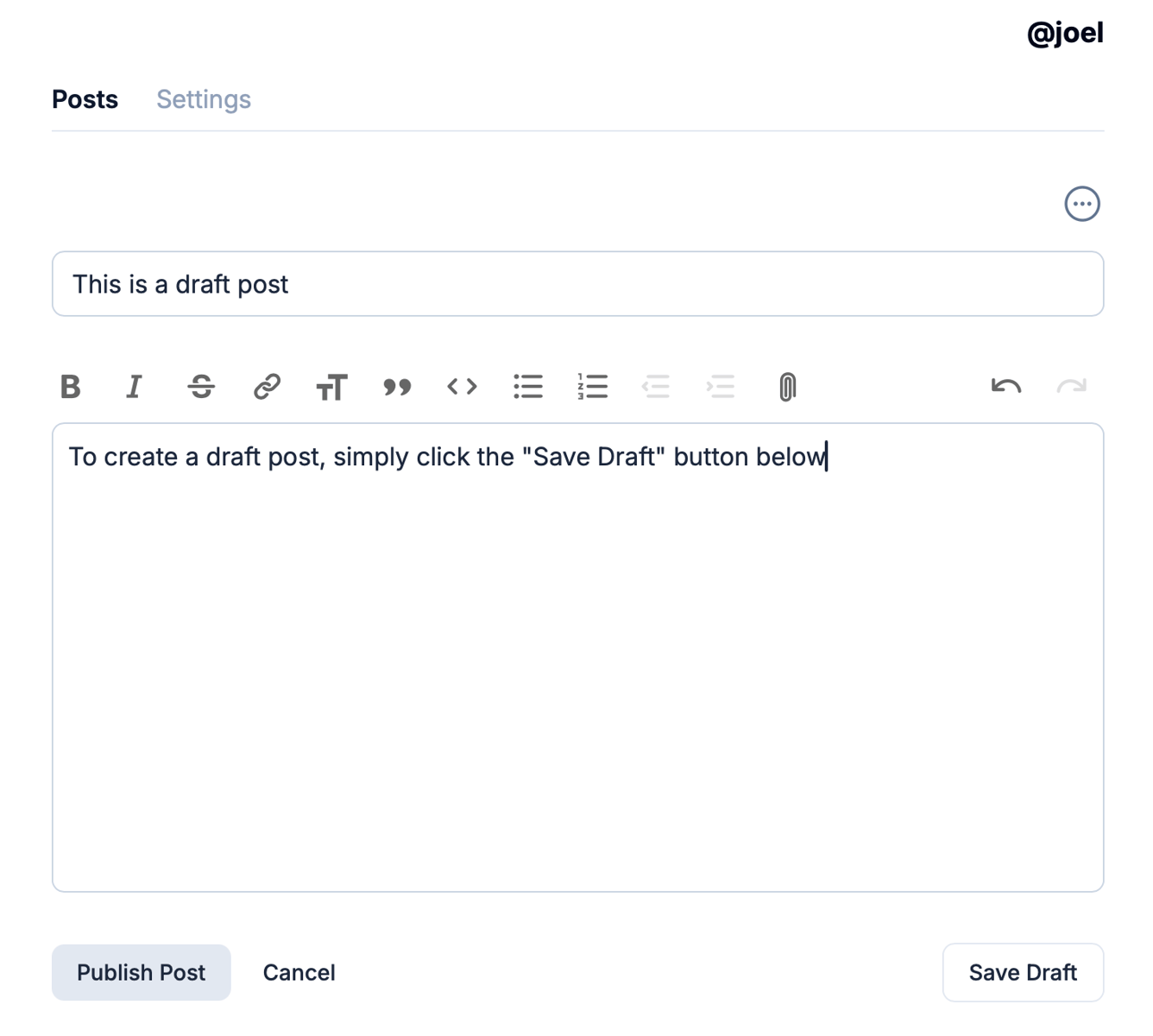The width and height of the screenshot is (1153, 1036).
Task: Redo the last undone edit
Action: (x=1071, y=387)
